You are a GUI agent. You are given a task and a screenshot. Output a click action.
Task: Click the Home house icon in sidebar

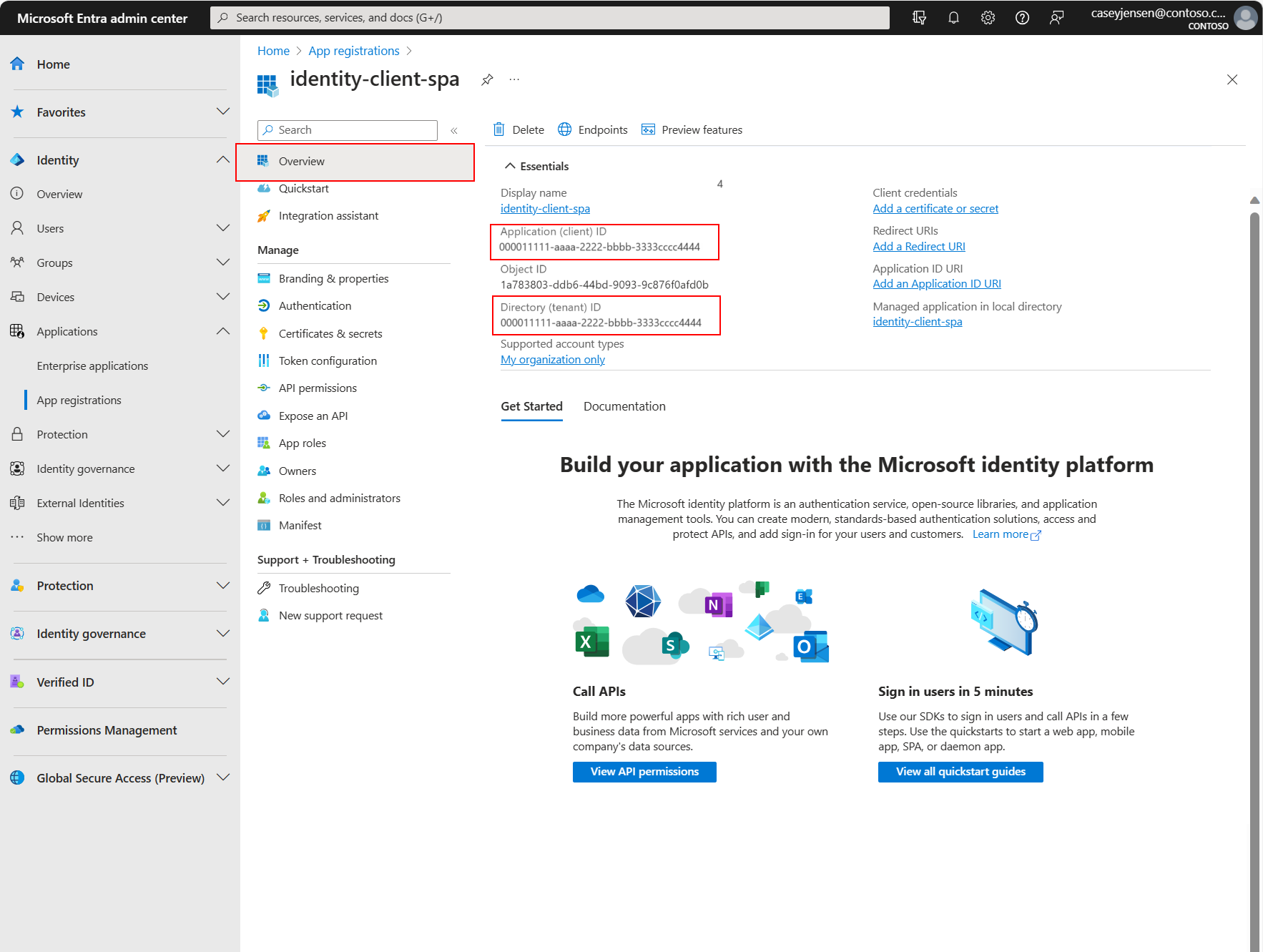17,64
